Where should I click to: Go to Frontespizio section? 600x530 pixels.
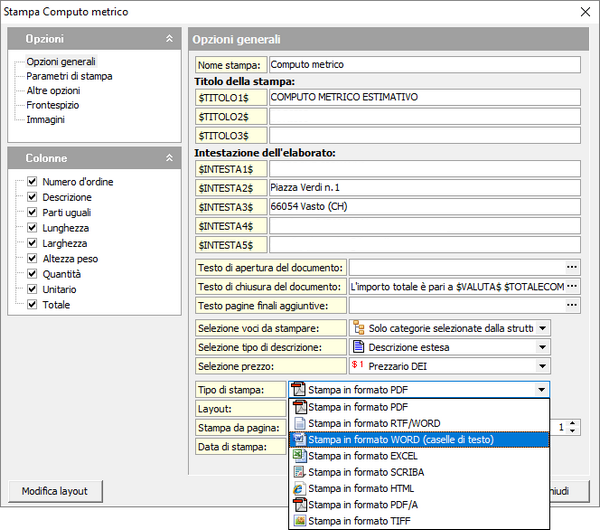tap(53, 105)
